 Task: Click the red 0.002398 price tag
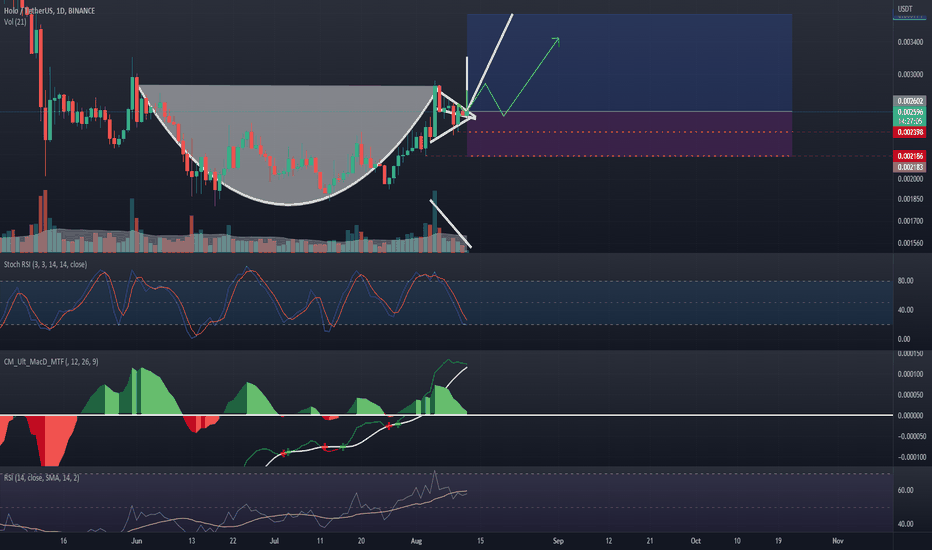click(x=910, y=132)
